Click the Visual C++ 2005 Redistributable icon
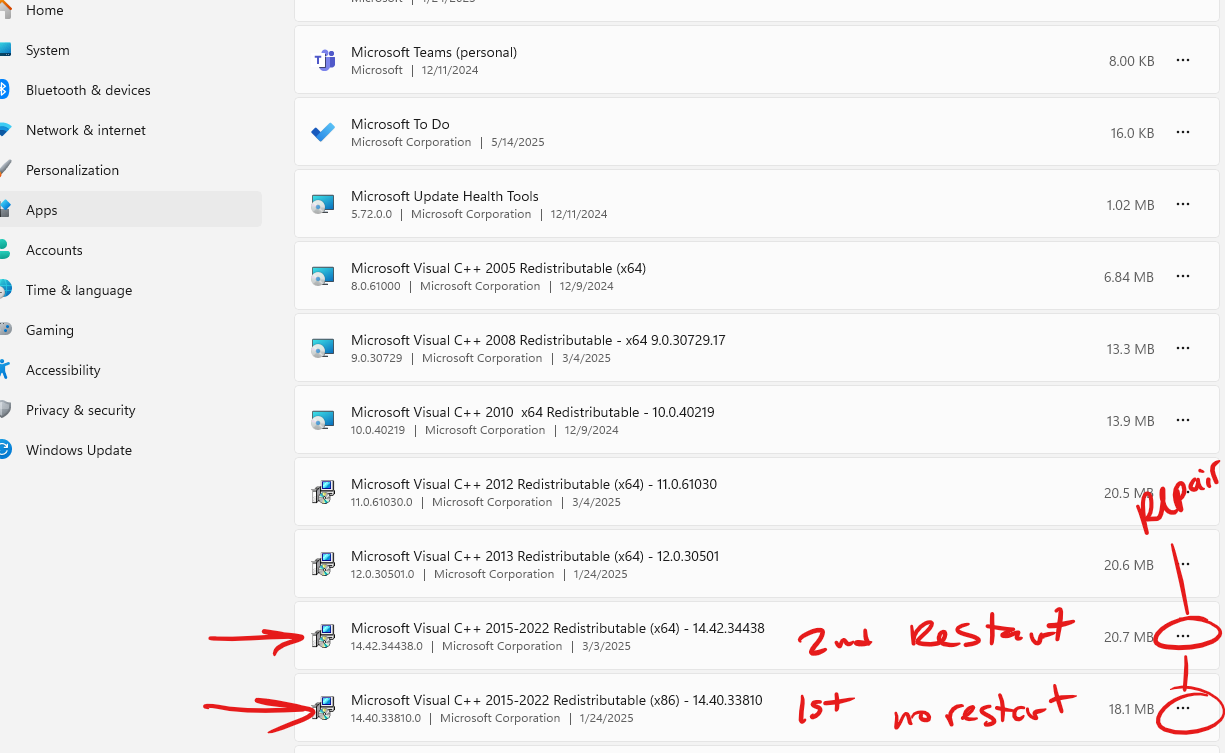This screenshot has height=753, width=1225. pyautogui.click(x=324, y=276)
